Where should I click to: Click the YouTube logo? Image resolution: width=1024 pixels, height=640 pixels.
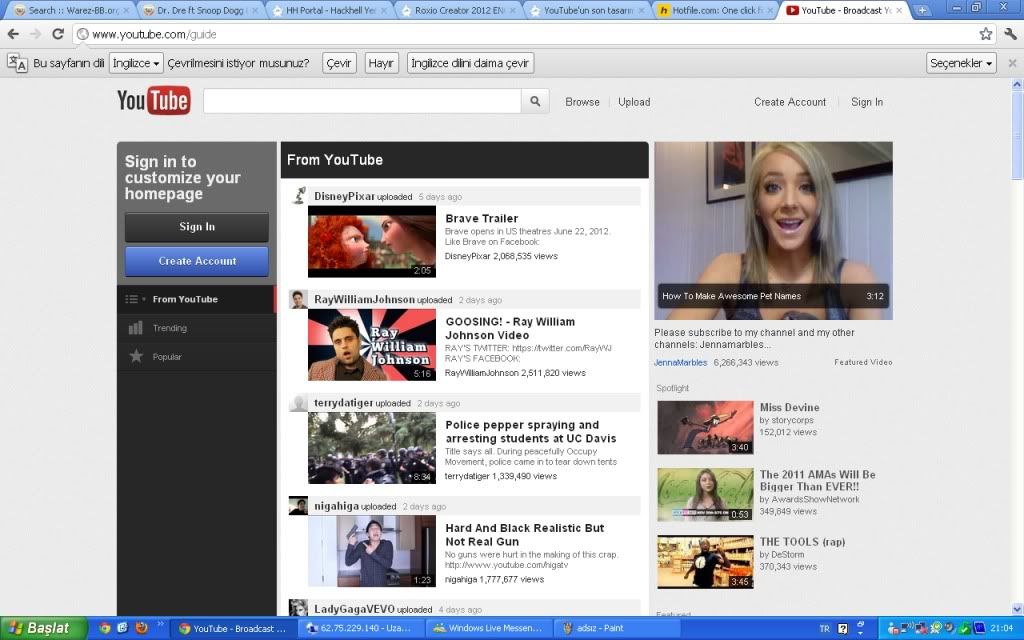pos(154,101)
